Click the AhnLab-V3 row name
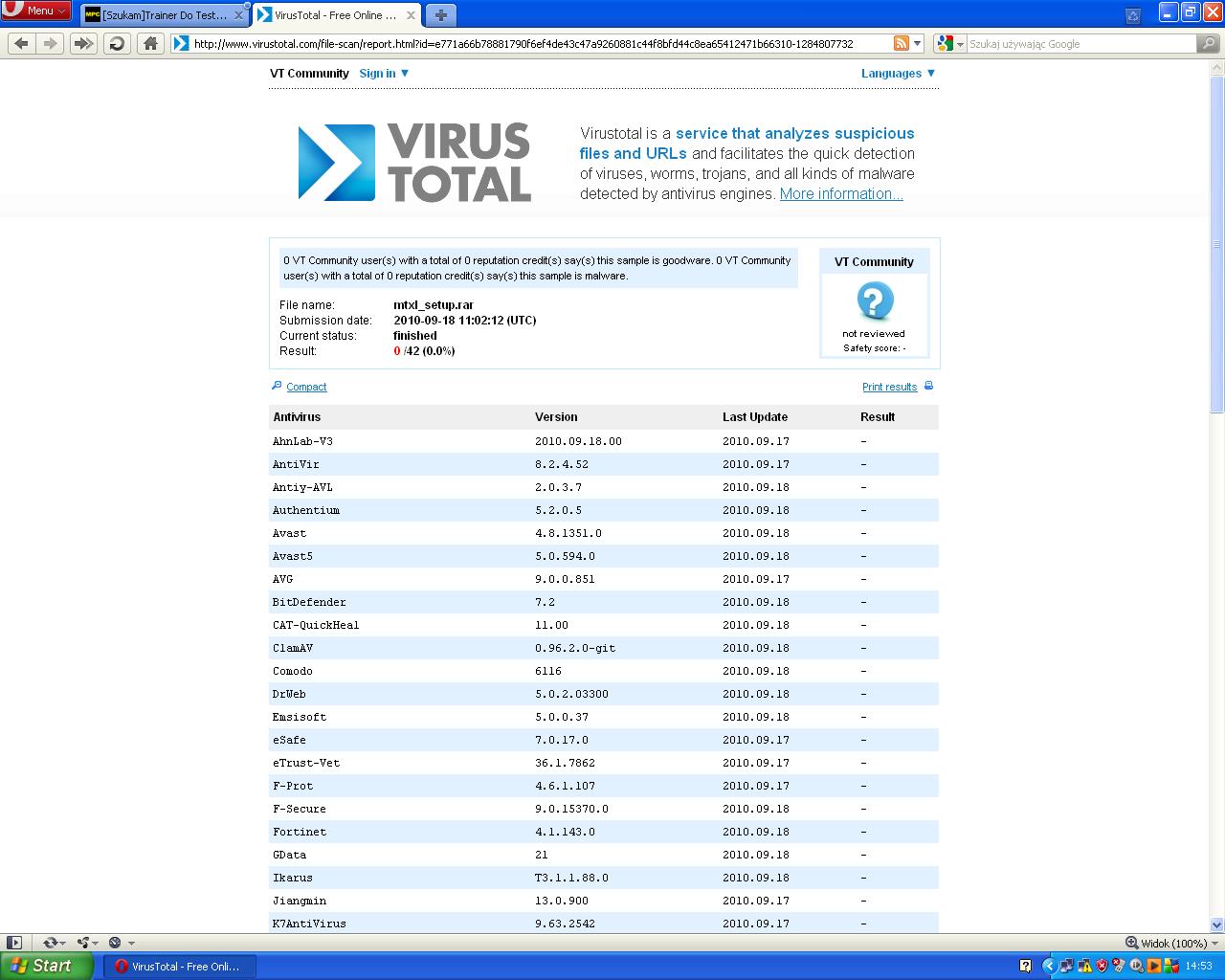The width and height of the screenshot is (1225, 980). tap(302, 441)
